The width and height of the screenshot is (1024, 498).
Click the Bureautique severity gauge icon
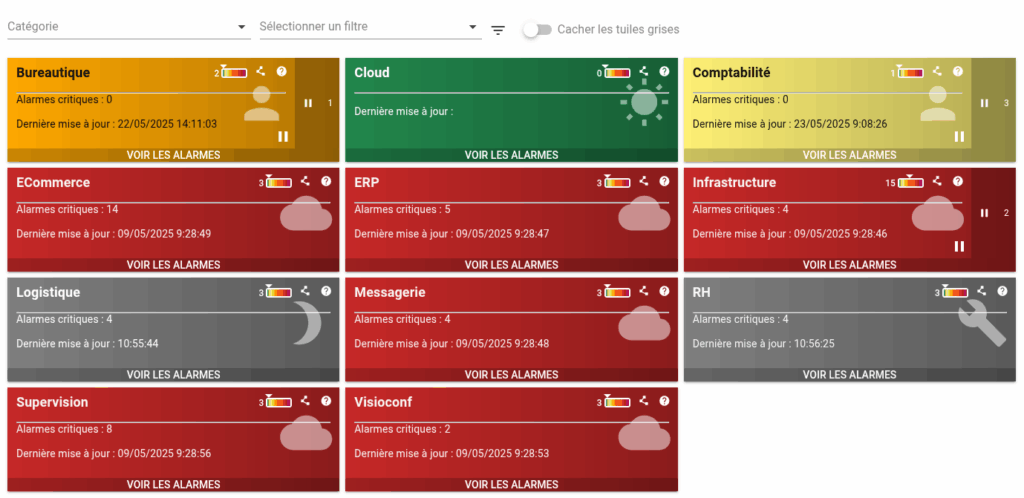point(234,72)
